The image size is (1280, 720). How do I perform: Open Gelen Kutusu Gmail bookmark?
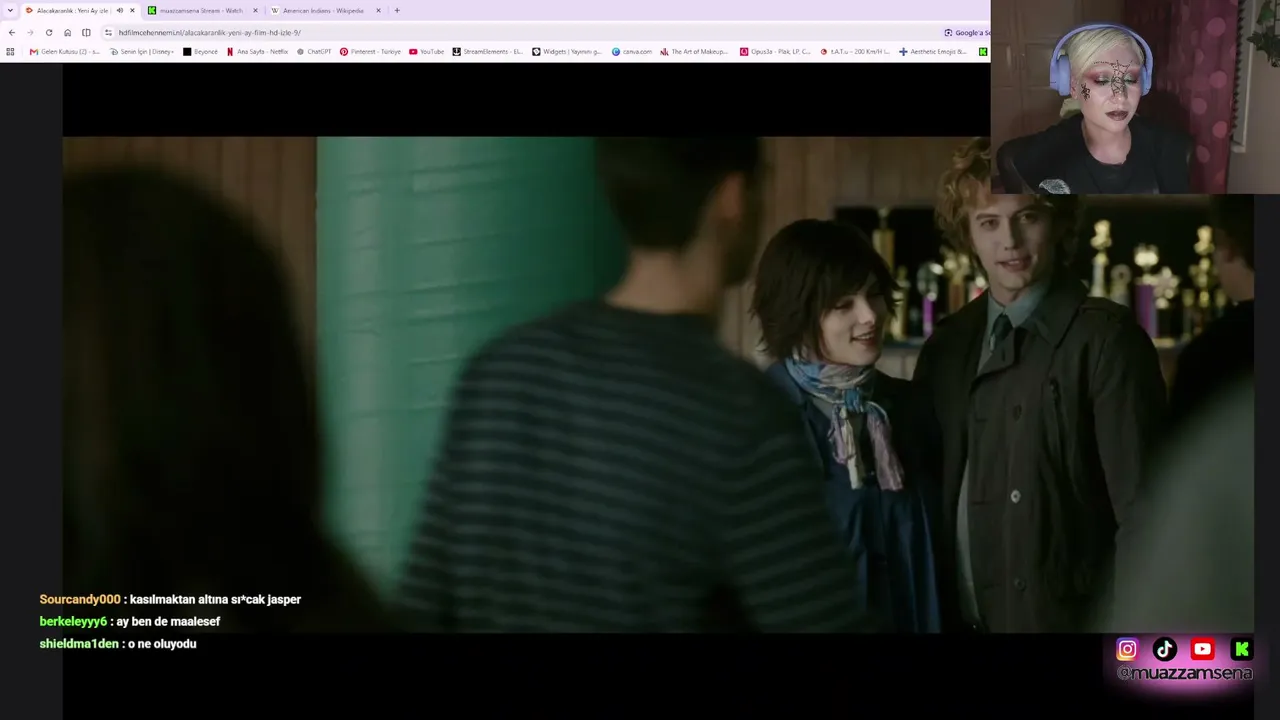(65, 52)
